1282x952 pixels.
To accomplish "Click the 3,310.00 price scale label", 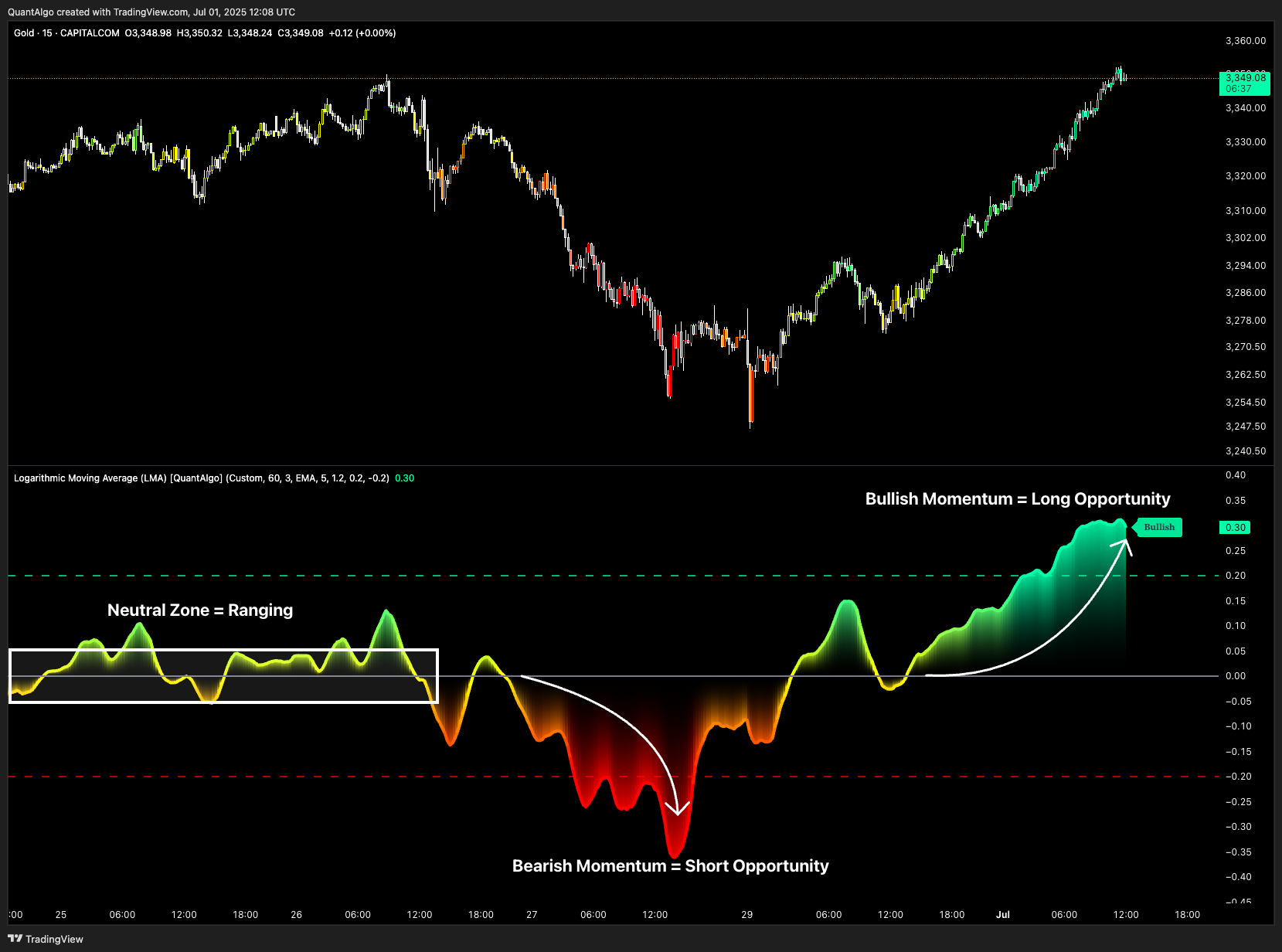I will click(x=1246, y=211).
